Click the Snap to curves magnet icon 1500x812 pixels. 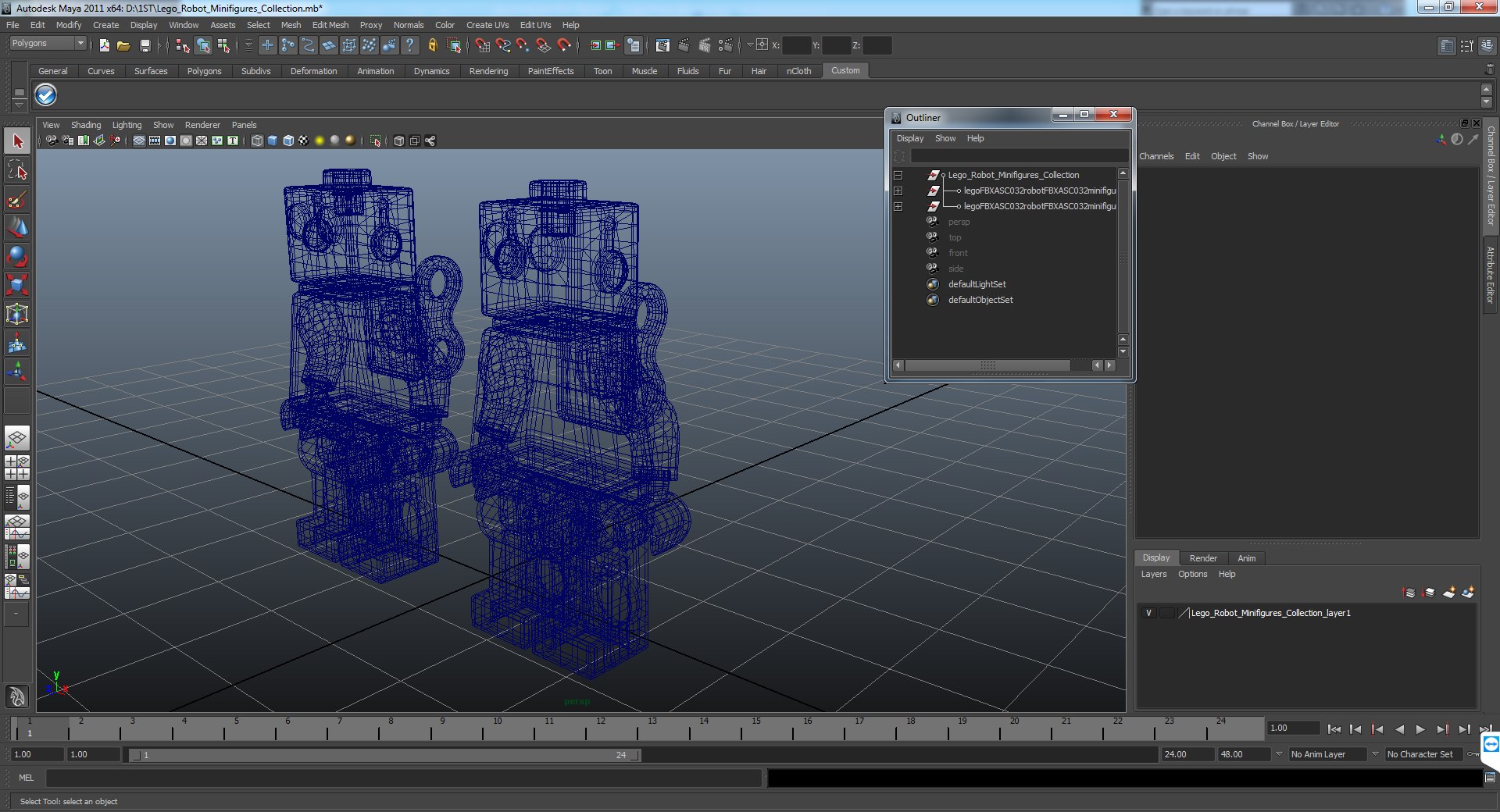point(503,45)
